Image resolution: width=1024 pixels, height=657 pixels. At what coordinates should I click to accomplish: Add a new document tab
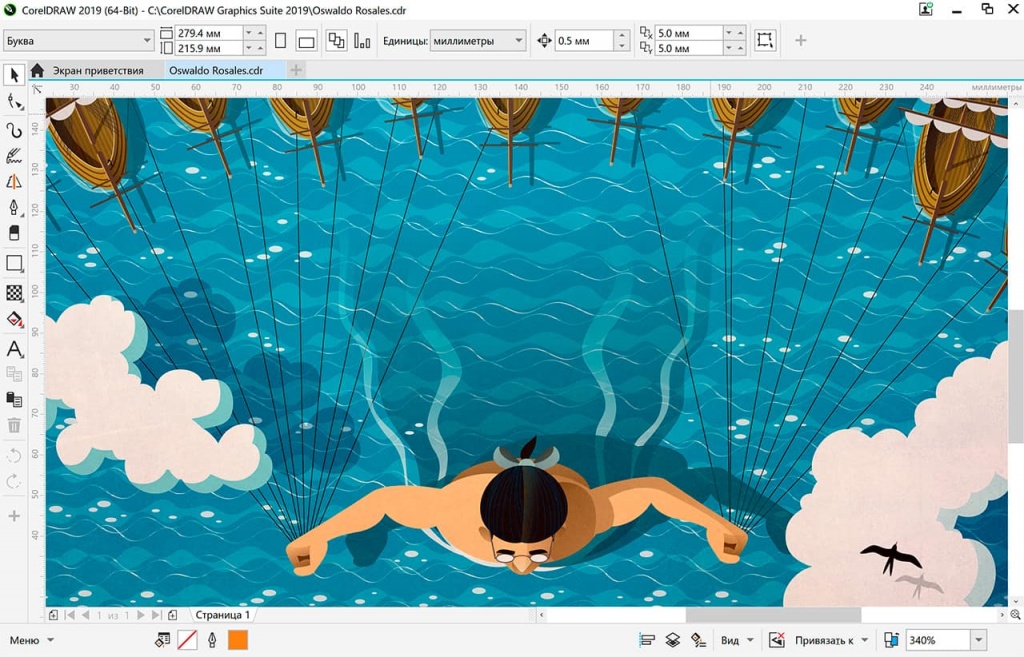pos(296,70)
